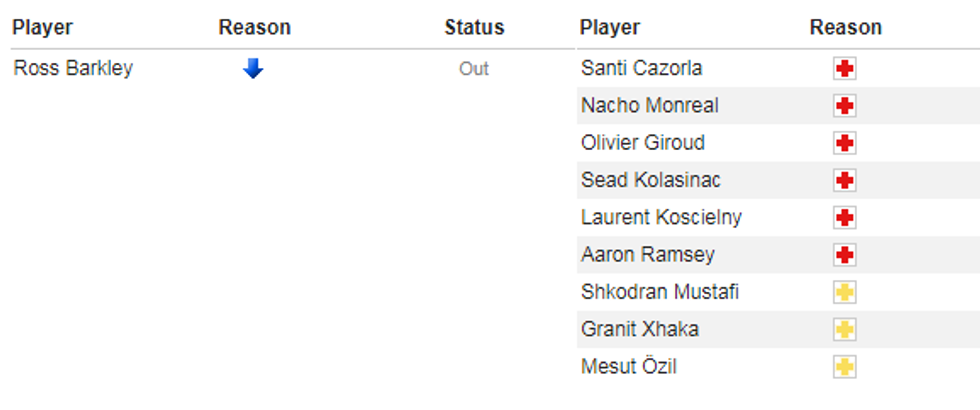
Task: Click Sead Kolasinac's red injury icon
Action: (845, 181)
